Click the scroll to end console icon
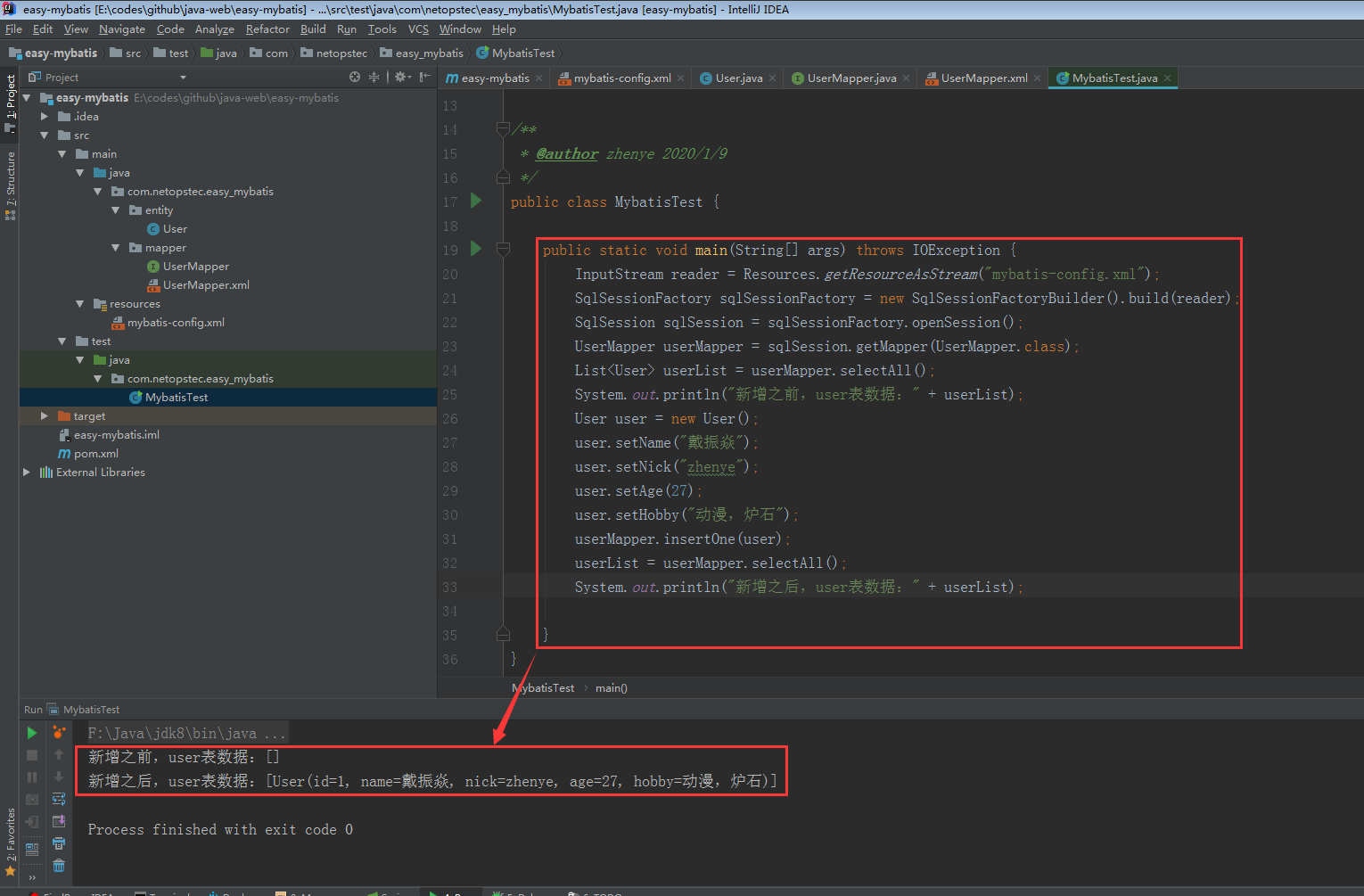1364x896 pixels. point(59,821)
